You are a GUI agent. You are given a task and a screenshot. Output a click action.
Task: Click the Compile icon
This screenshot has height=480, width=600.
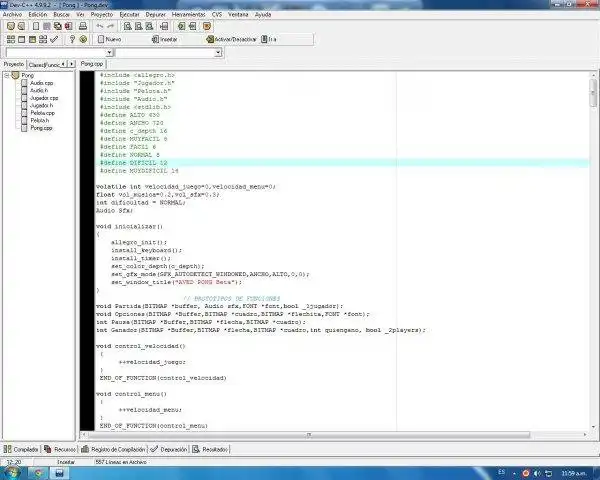[11, 39]
